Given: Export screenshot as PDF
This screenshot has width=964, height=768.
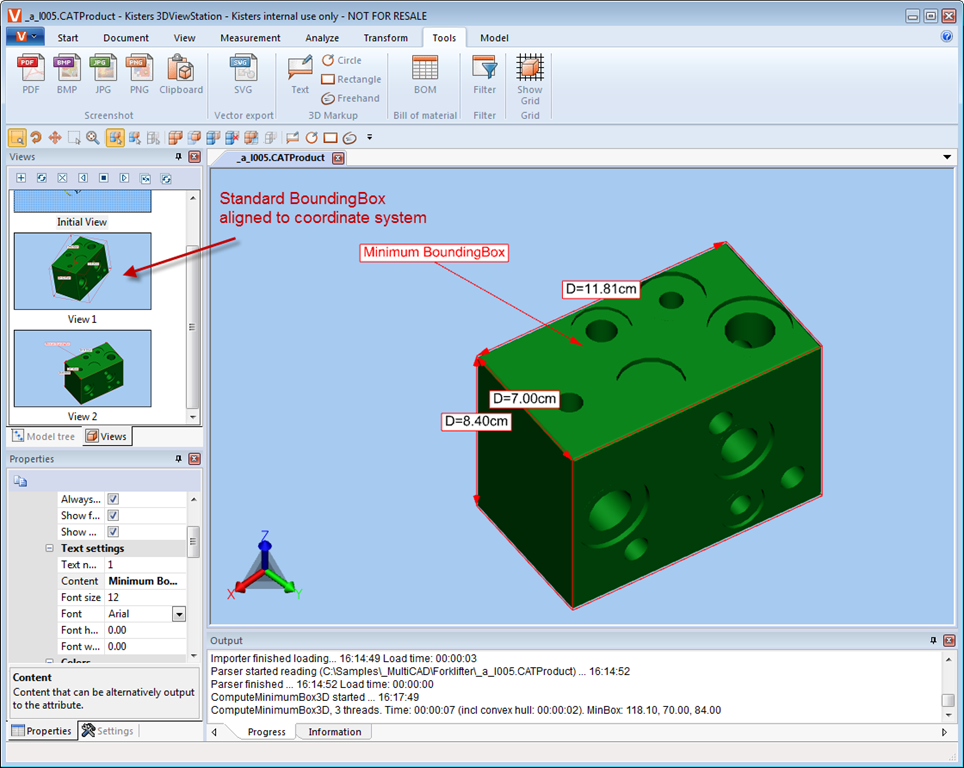Looking at the screenshot, I should pyautogui.click(x=31, y=74).
